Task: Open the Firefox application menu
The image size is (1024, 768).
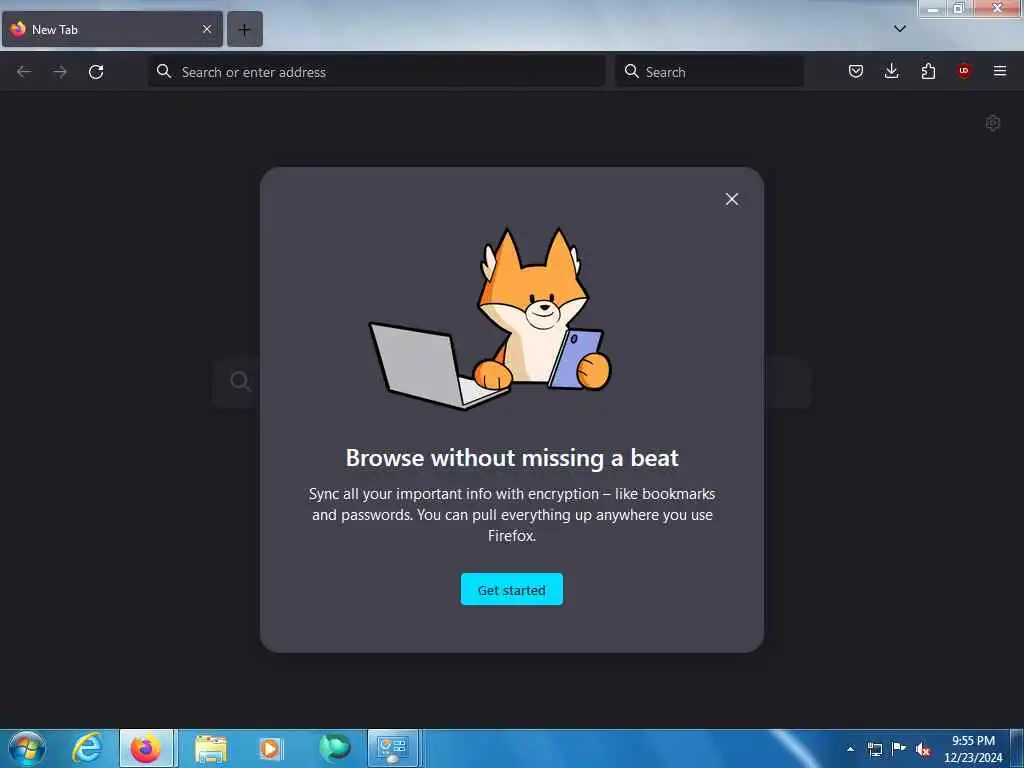Action: tap(999, 71)
